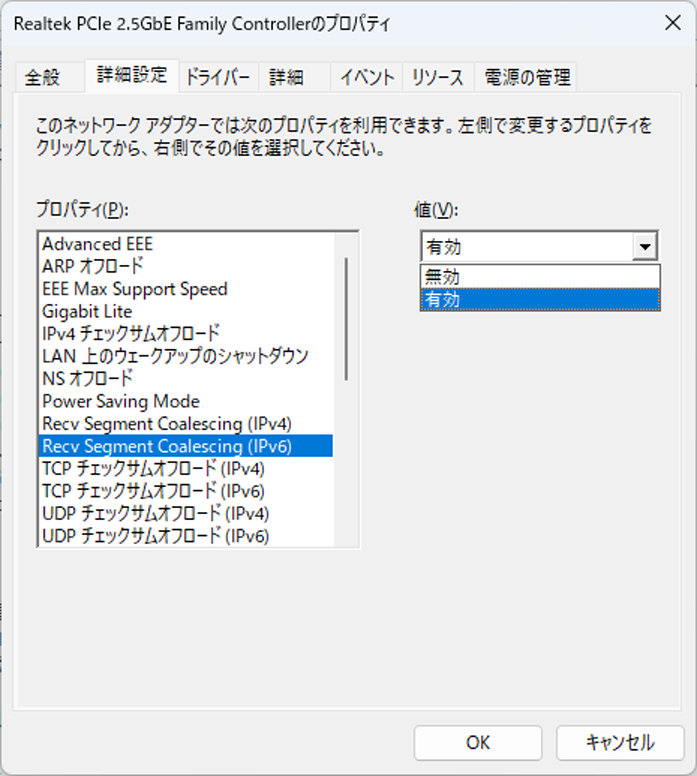697x776 pixels.
Task: Open the 詳細 tab
Action: tap(294, 77)
